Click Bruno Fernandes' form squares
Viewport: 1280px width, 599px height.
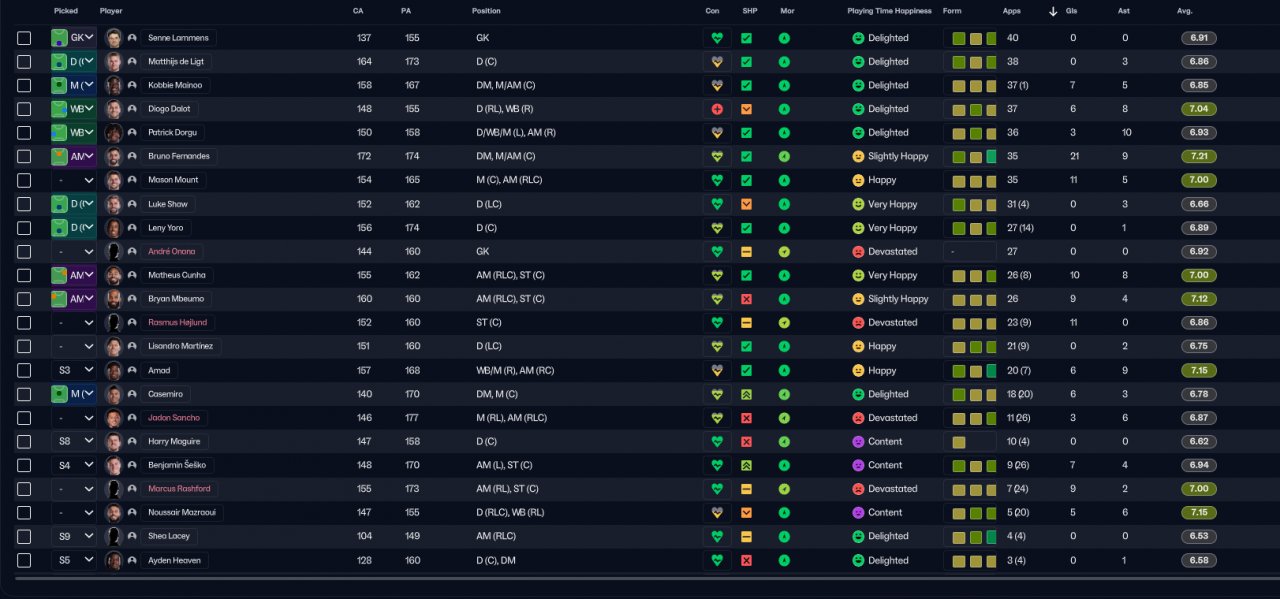[970, 157]
